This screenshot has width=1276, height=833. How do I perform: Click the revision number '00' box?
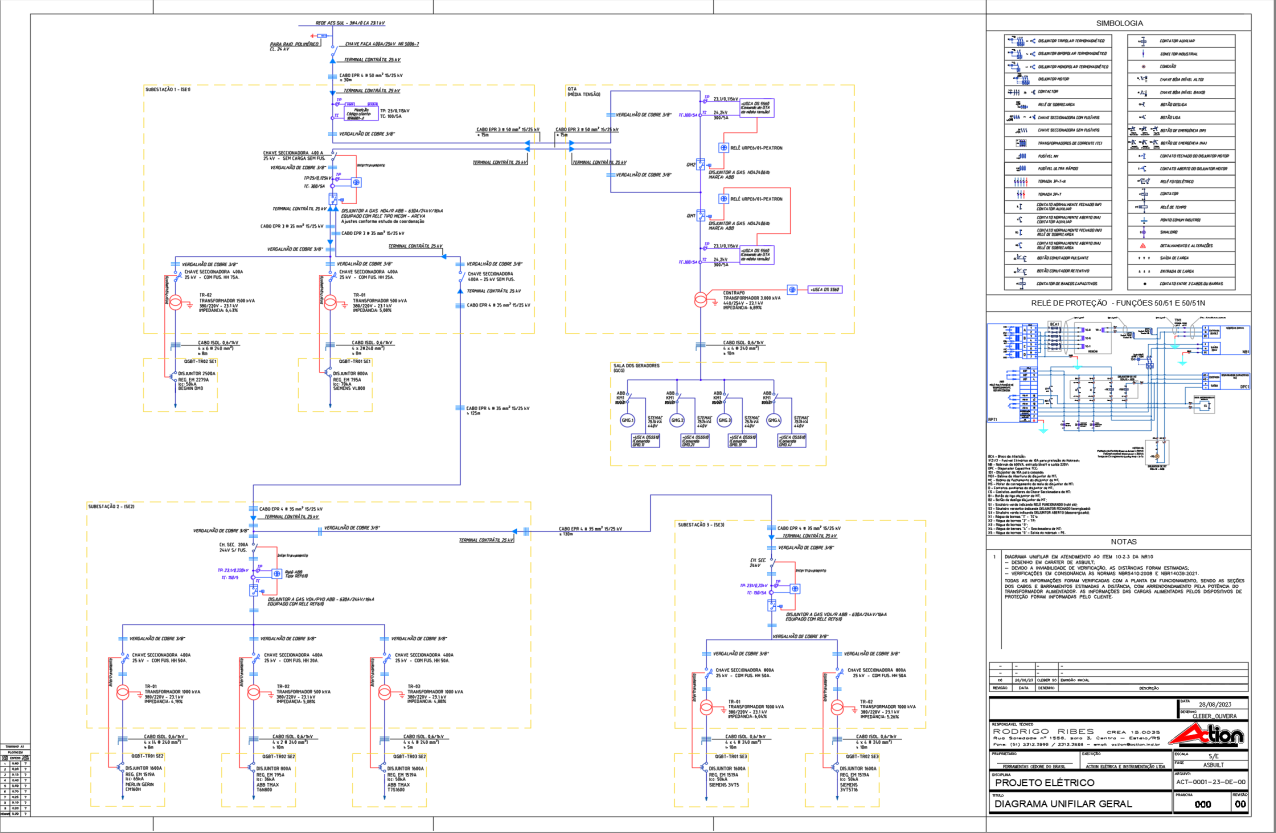click(1239, 804)
